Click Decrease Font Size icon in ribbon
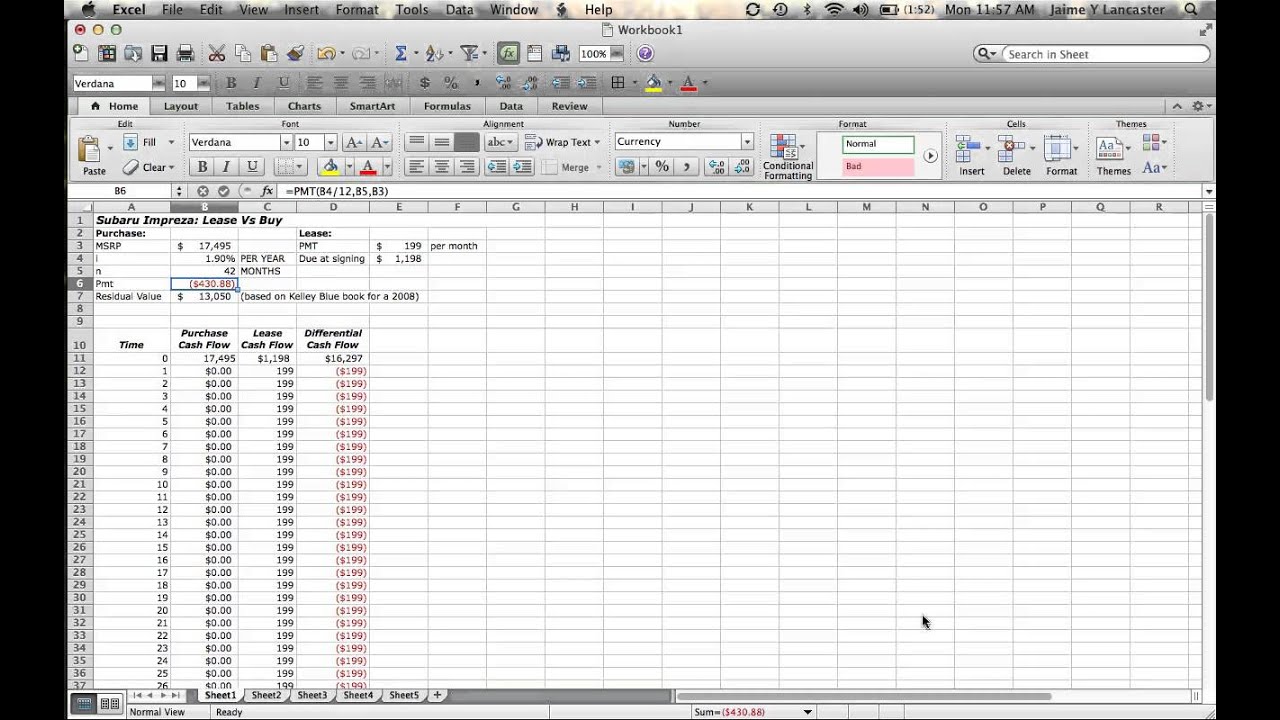This screenshot has width=1280, height=720. [x=380, y=142]
